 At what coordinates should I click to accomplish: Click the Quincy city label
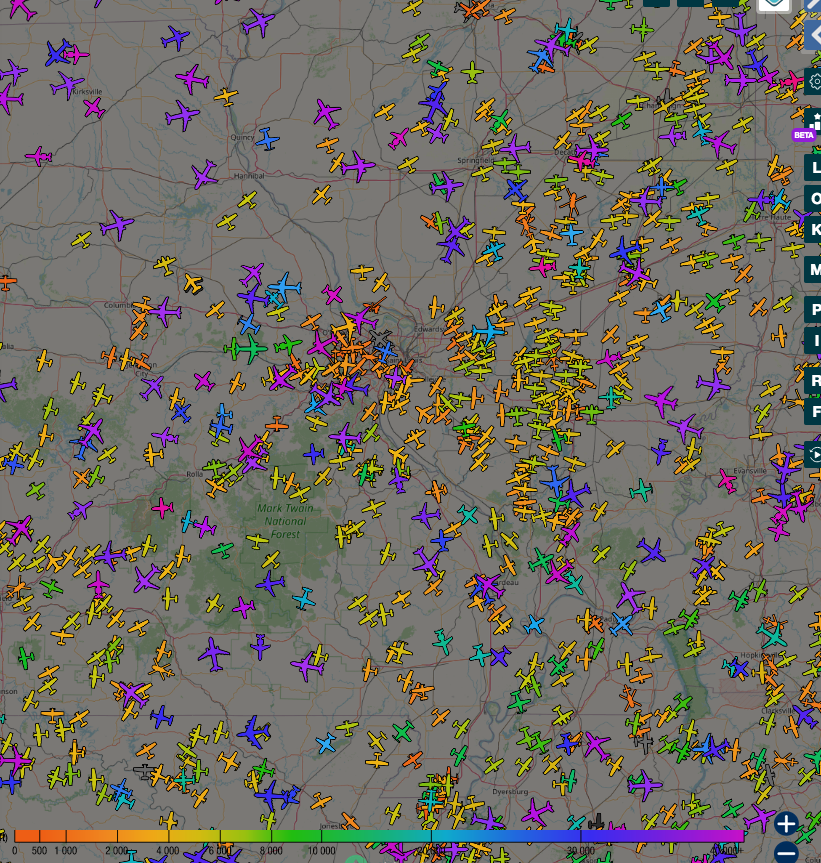(x=243, y=137)
